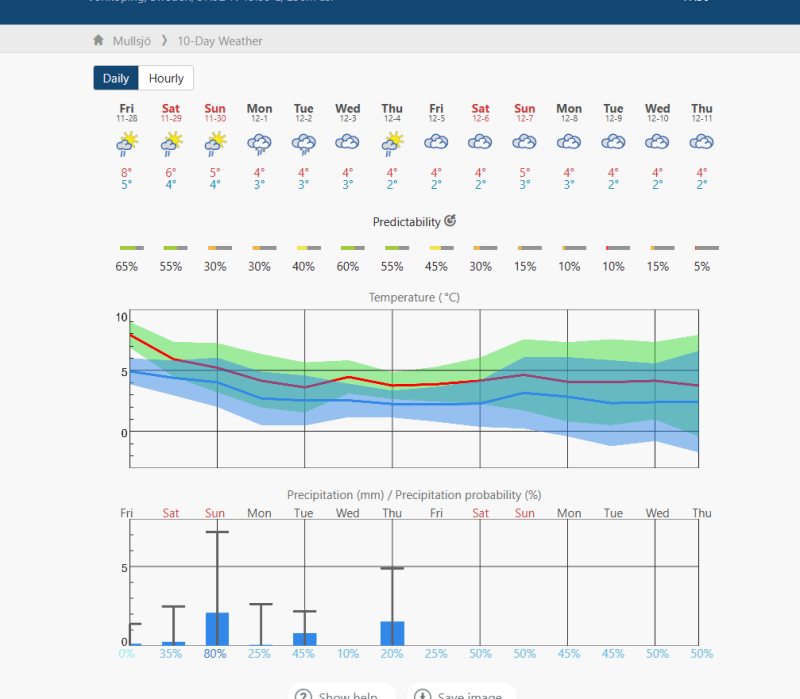Click Mon 12-8 cloudy icon

click(569, 142)
